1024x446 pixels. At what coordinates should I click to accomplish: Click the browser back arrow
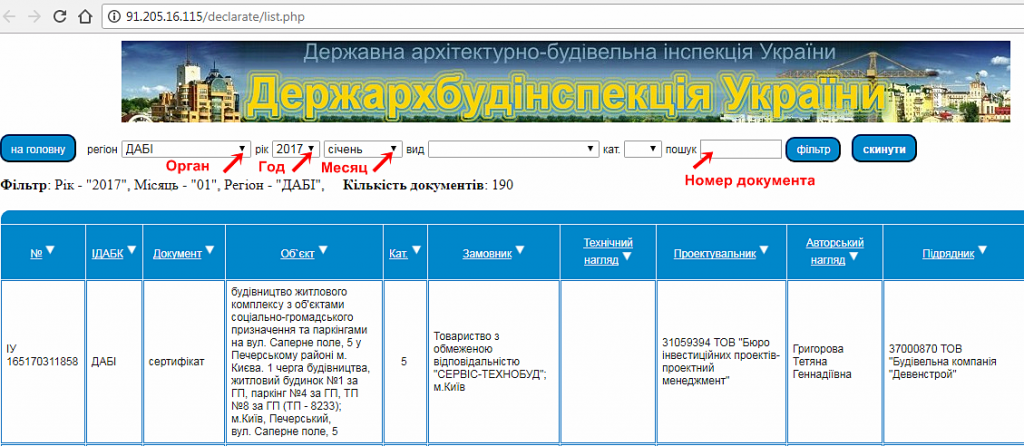11,17
